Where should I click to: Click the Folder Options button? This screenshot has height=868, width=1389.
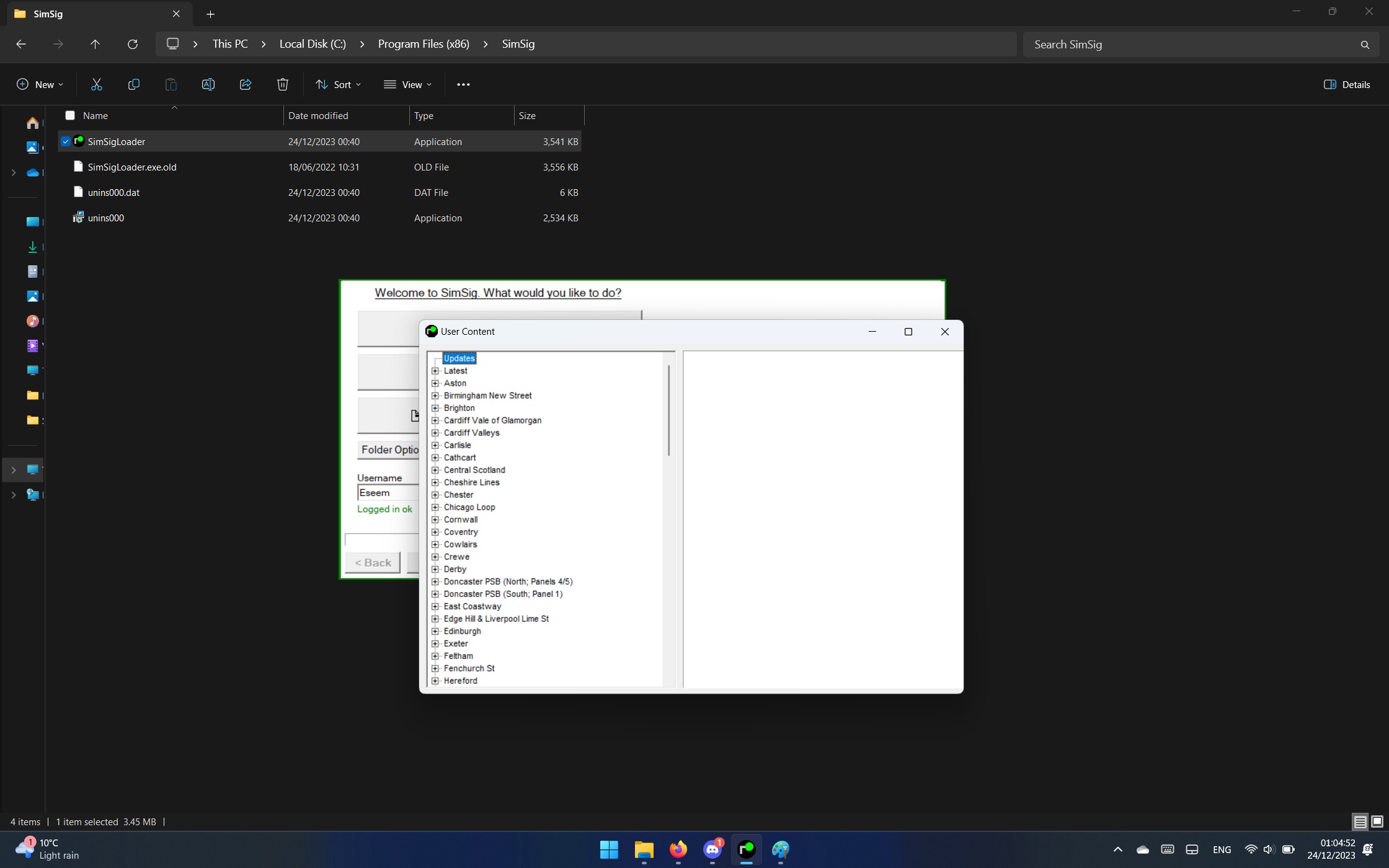389,449
